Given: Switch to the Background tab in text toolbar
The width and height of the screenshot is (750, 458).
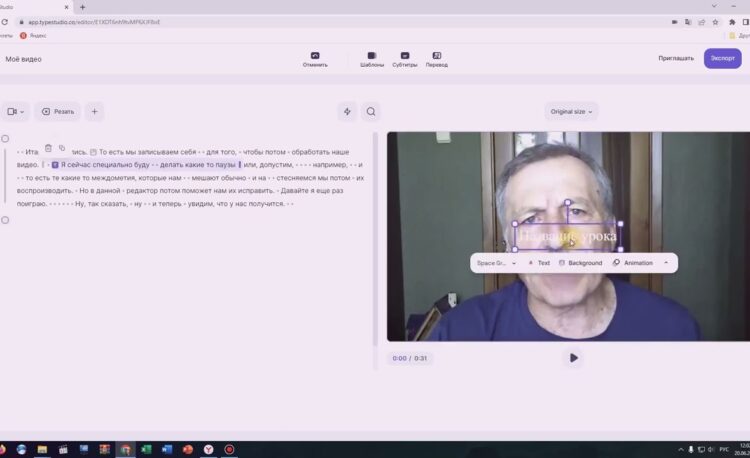Looking at the screenshot, I should pyautogui.click(x=580, y=263).
